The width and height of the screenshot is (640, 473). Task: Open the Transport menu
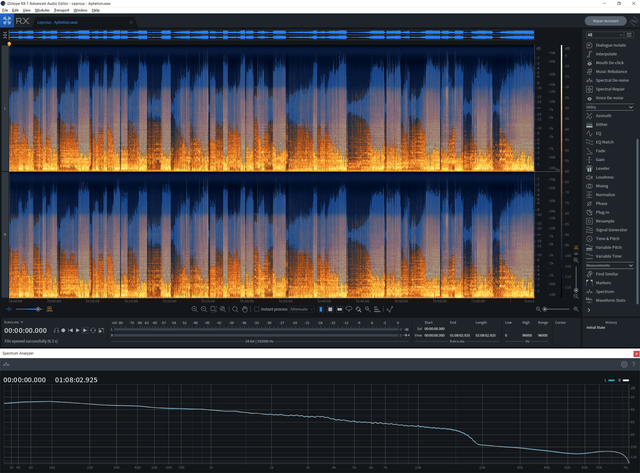click(62, 10)
